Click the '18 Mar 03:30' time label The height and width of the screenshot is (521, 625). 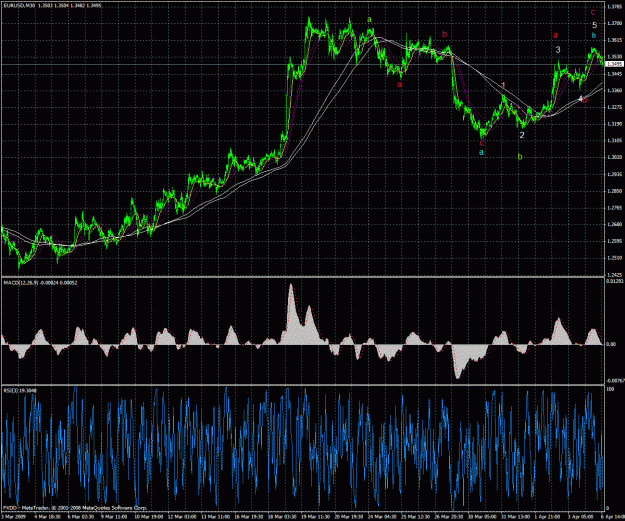tap(283, 517)
